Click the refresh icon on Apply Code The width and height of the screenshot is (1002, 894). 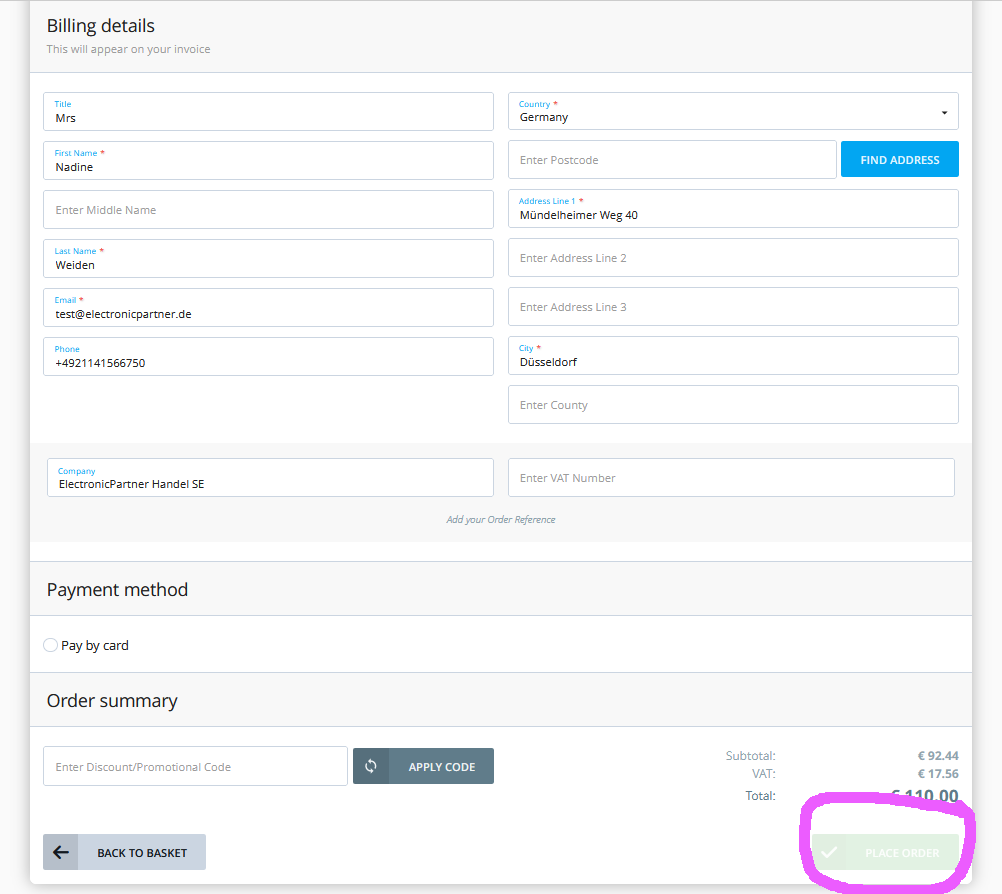point(371,766)
